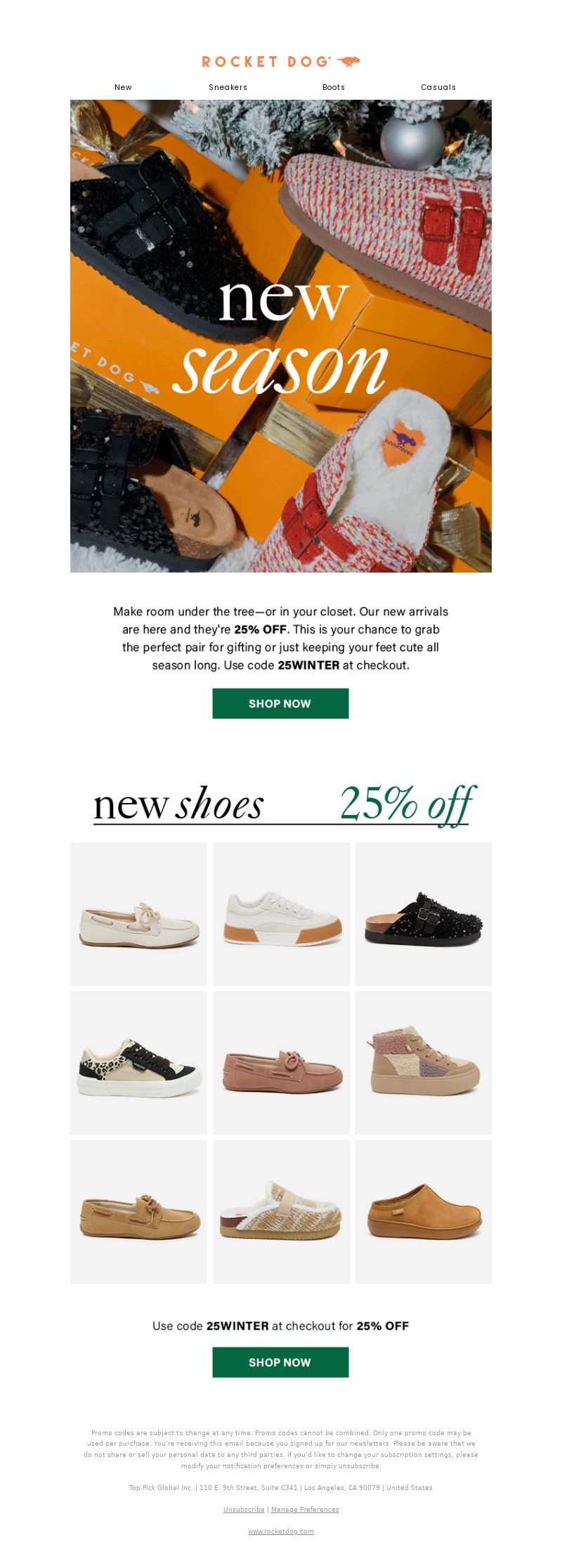Click the new shoes 25% off banner
This screenshot has width=562, height=1568.
[281, 804]
